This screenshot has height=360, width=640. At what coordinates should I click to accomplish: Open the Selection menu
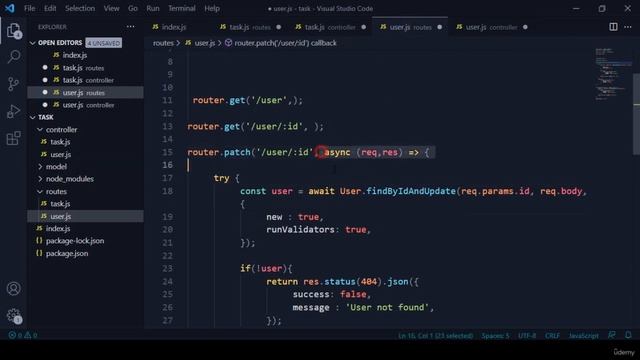pyautogui.click(x=80, y=8)
